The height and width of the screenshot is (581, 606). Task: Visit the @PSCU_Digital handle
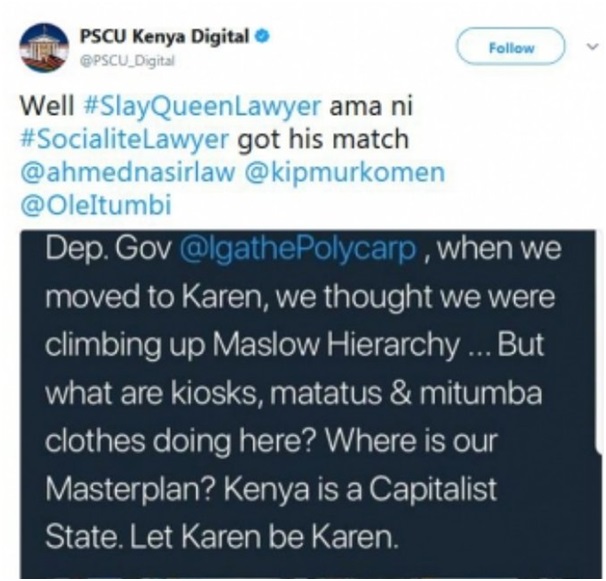128,60
